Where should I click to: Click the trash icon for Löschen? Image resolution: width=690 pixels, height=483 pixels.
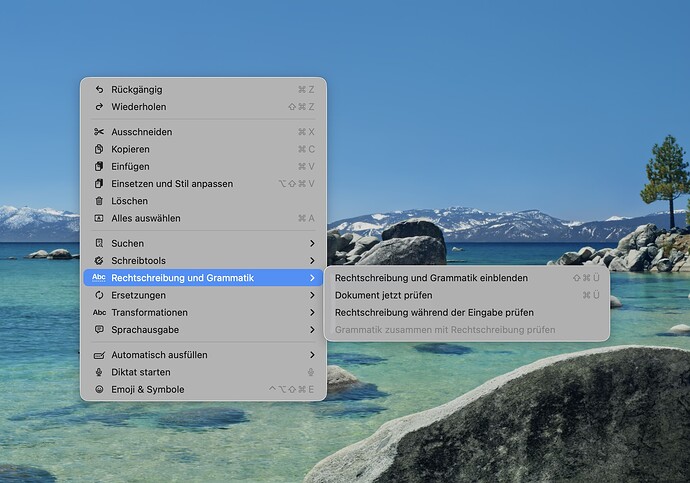pos(99,201)
